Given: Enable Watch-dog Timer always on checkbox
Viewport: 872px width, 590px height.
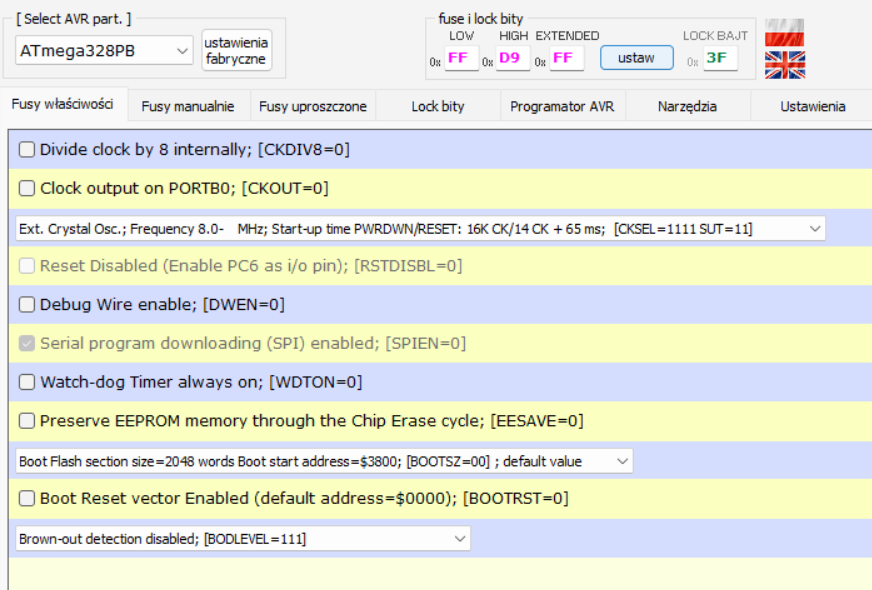Looking at the screenshot, I should tap(27, 382).
